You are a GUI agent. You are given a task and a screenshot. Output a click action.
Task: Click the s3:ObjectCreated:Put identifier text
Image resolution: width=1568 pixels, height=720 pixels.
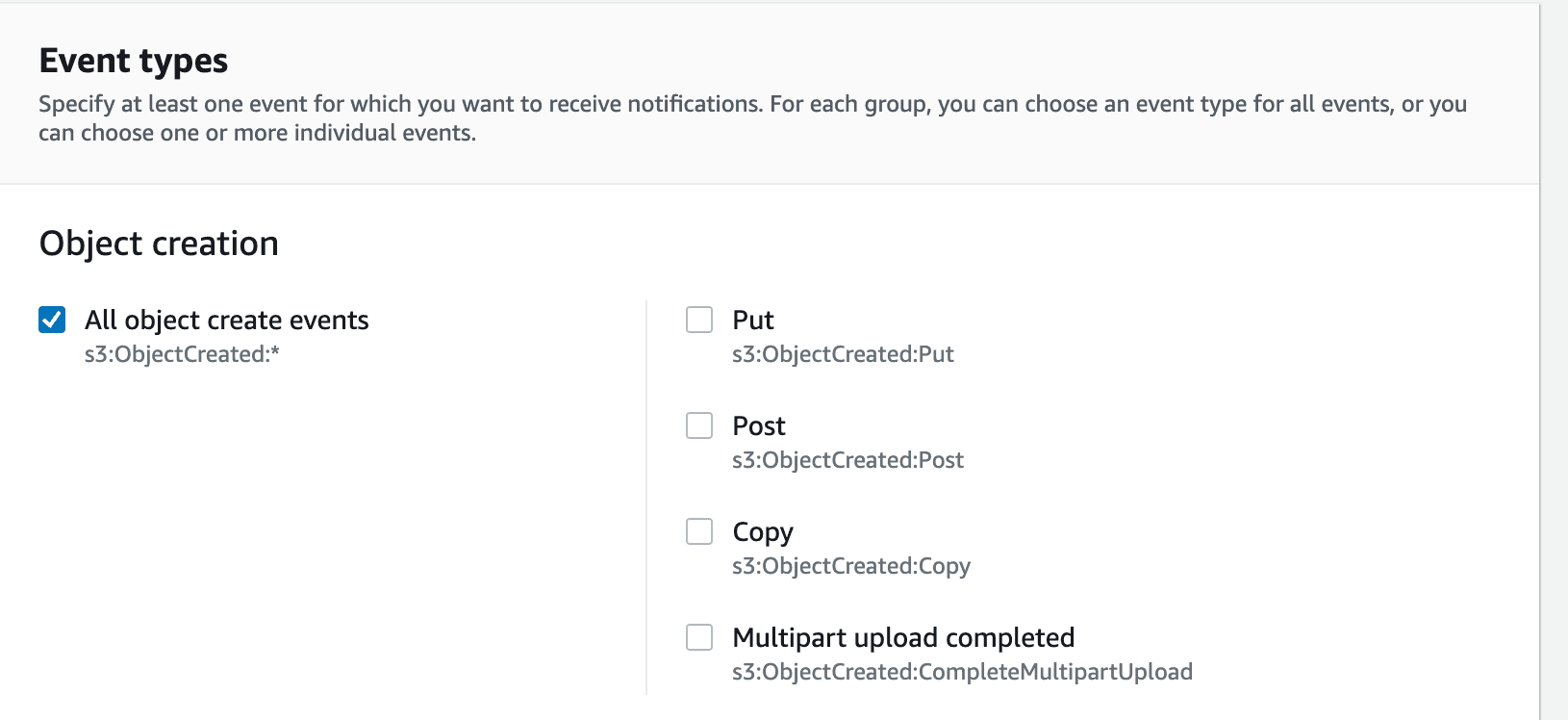point(843,354)
